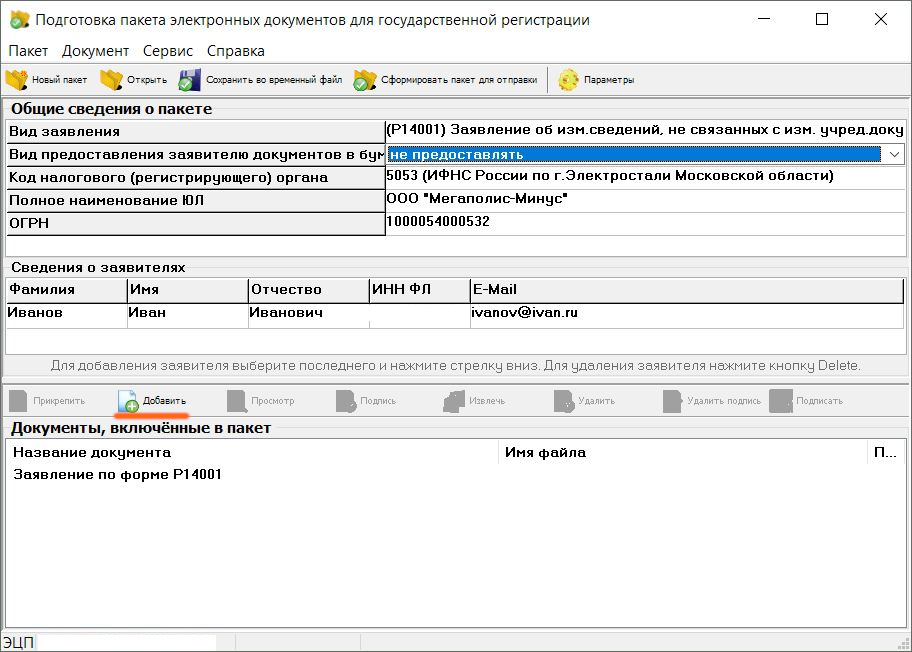912x652 pixels.
Task: Click the Удалить delete icon
Action: [564, 401]
